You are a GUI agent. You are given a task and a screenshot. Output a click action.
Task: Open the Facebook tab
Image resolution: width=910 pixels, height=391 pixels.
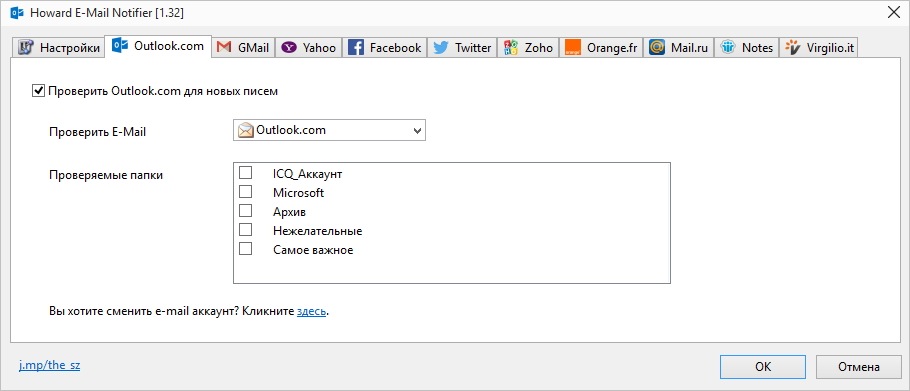point(385,48)
